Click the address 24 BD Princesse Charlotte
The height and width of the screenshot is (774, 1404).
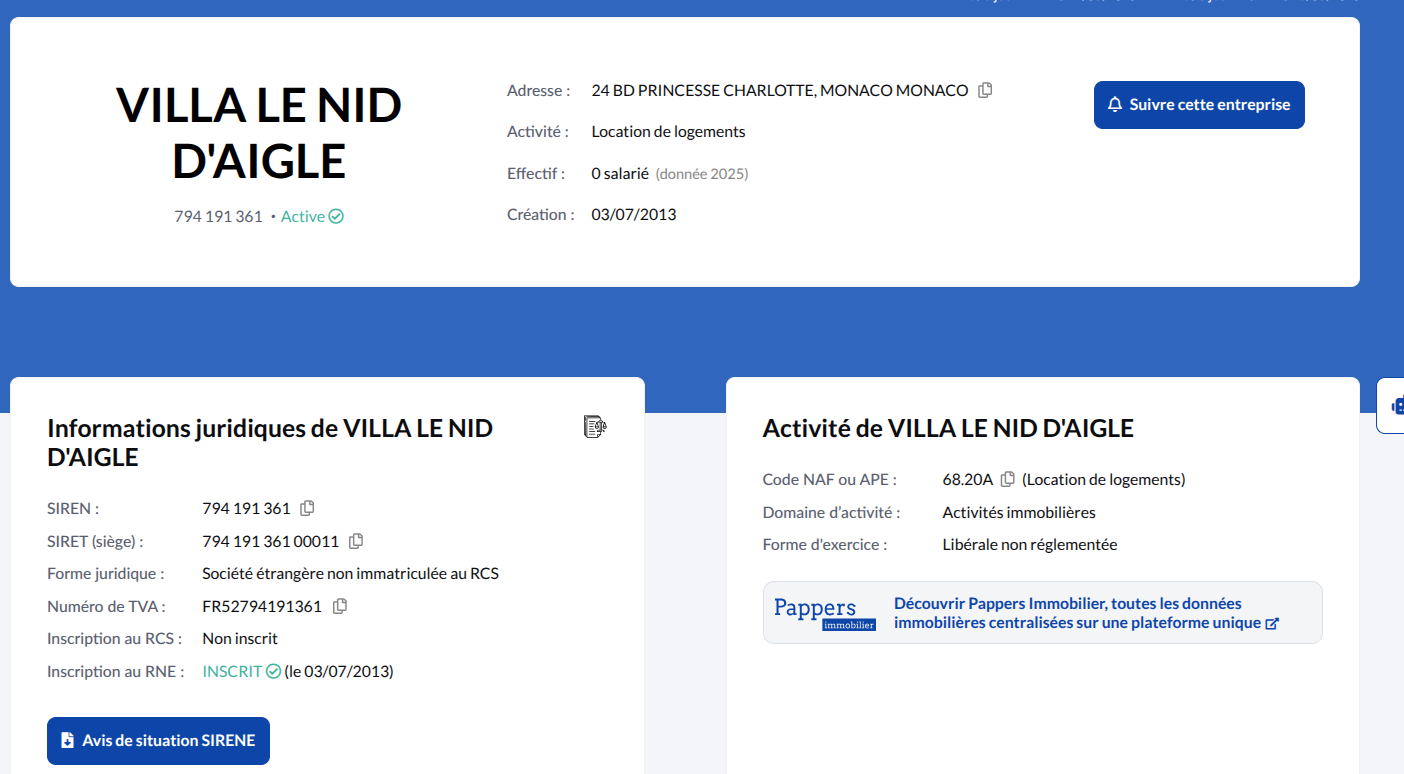tap(779, 90)
